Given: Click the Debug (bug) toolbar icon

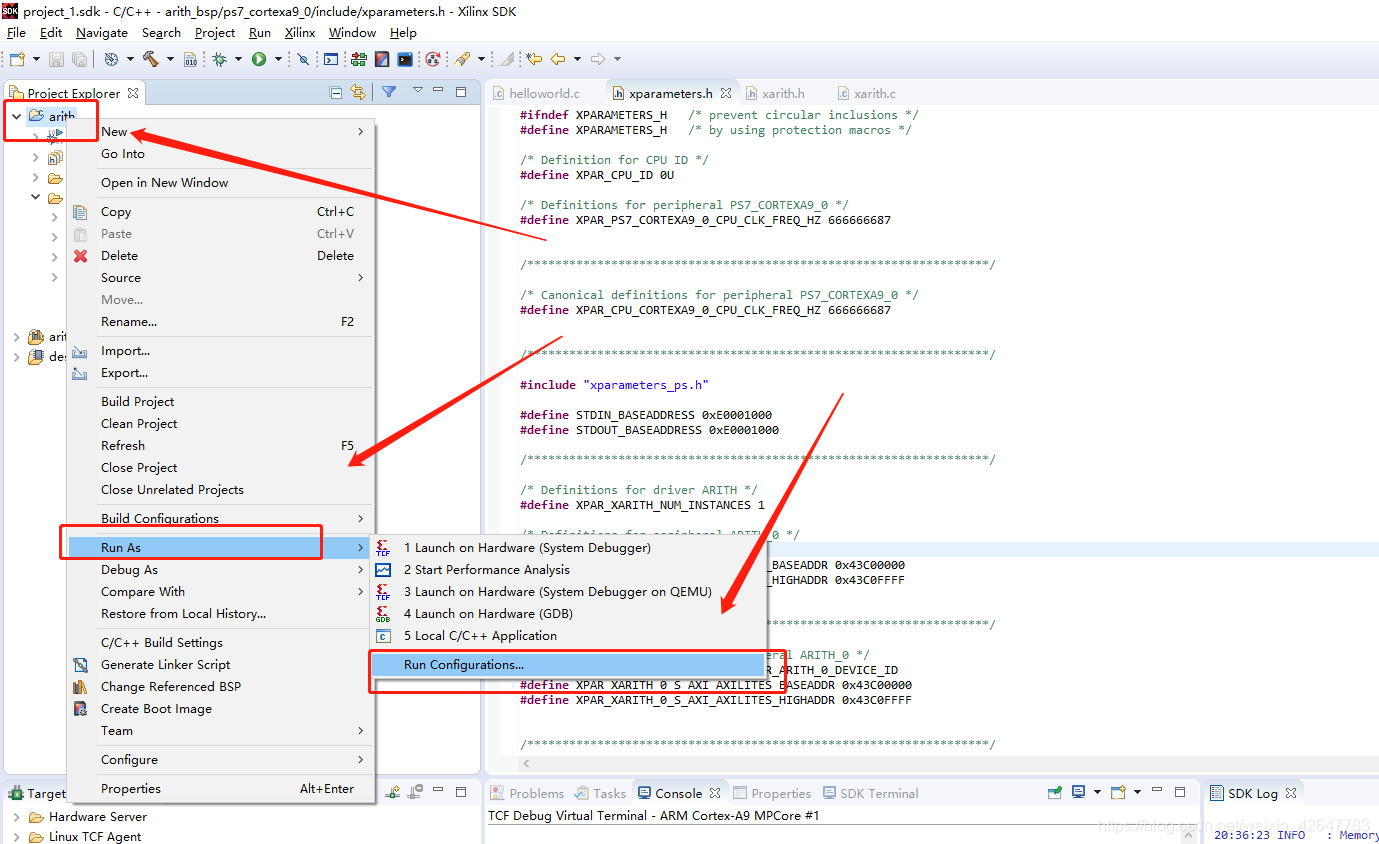Looking at the screenshot, I should (x=219, y=60).
